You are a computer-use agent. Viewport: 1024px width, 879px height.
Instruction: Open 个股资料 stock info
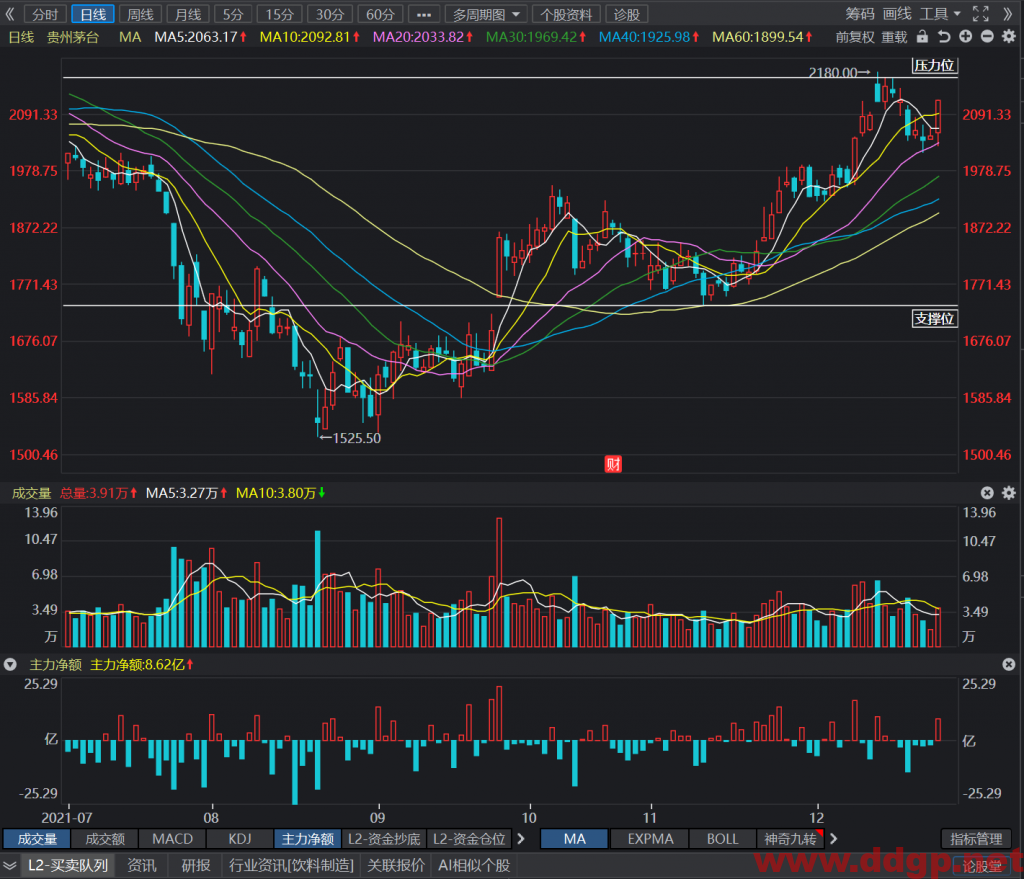click(x=566, y=14)
